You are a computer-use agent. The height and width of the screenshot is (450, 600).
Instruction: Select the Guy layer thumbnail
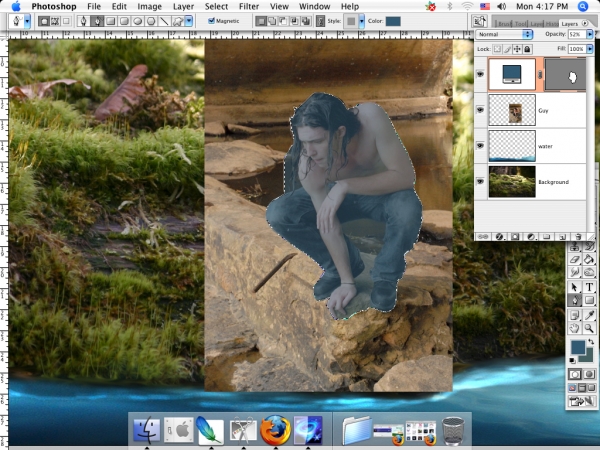pos(512,110)
